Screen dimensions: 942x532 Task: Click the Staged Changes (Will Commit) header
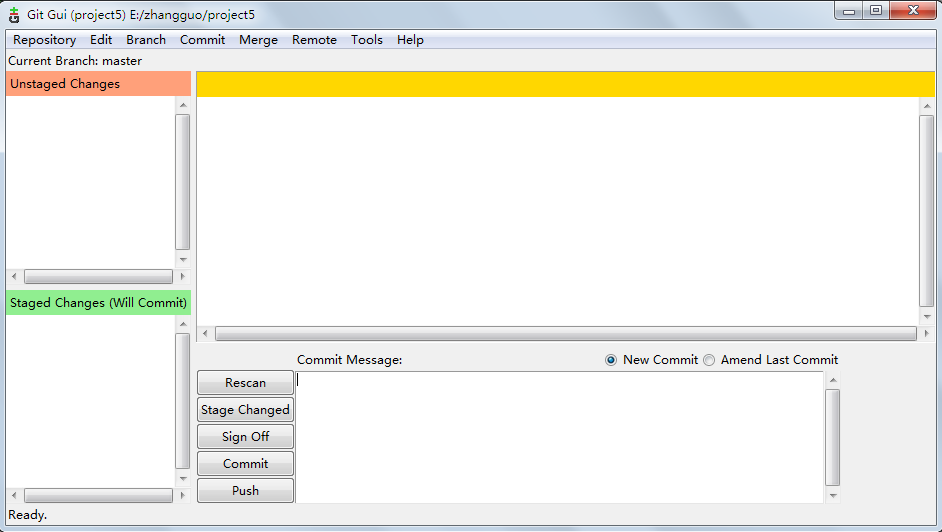[98, 303]
